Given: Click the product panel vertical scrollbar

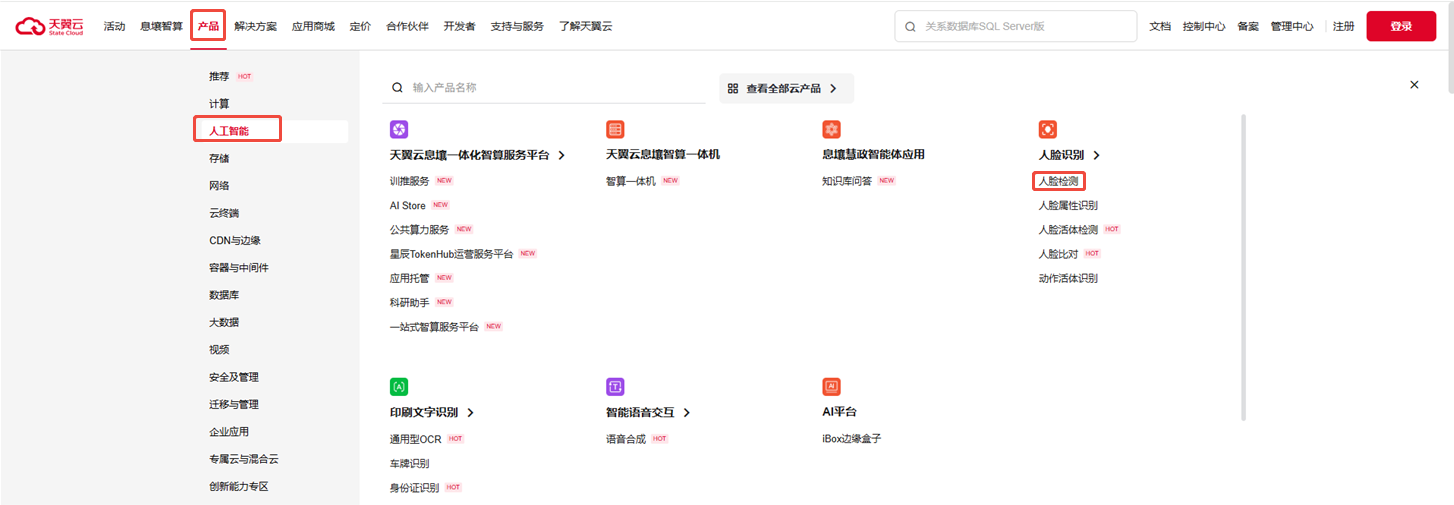Looking at the screenshot, I should [x=1244, y=267].
